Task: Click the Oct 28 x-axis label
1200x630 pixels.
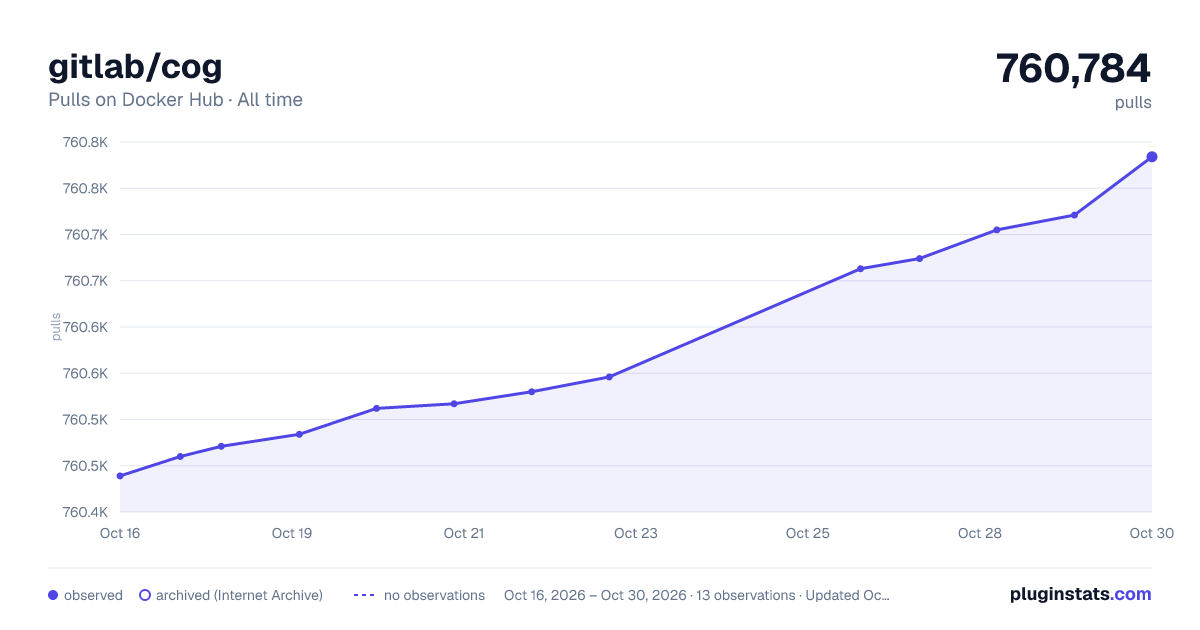Action: 980,533
